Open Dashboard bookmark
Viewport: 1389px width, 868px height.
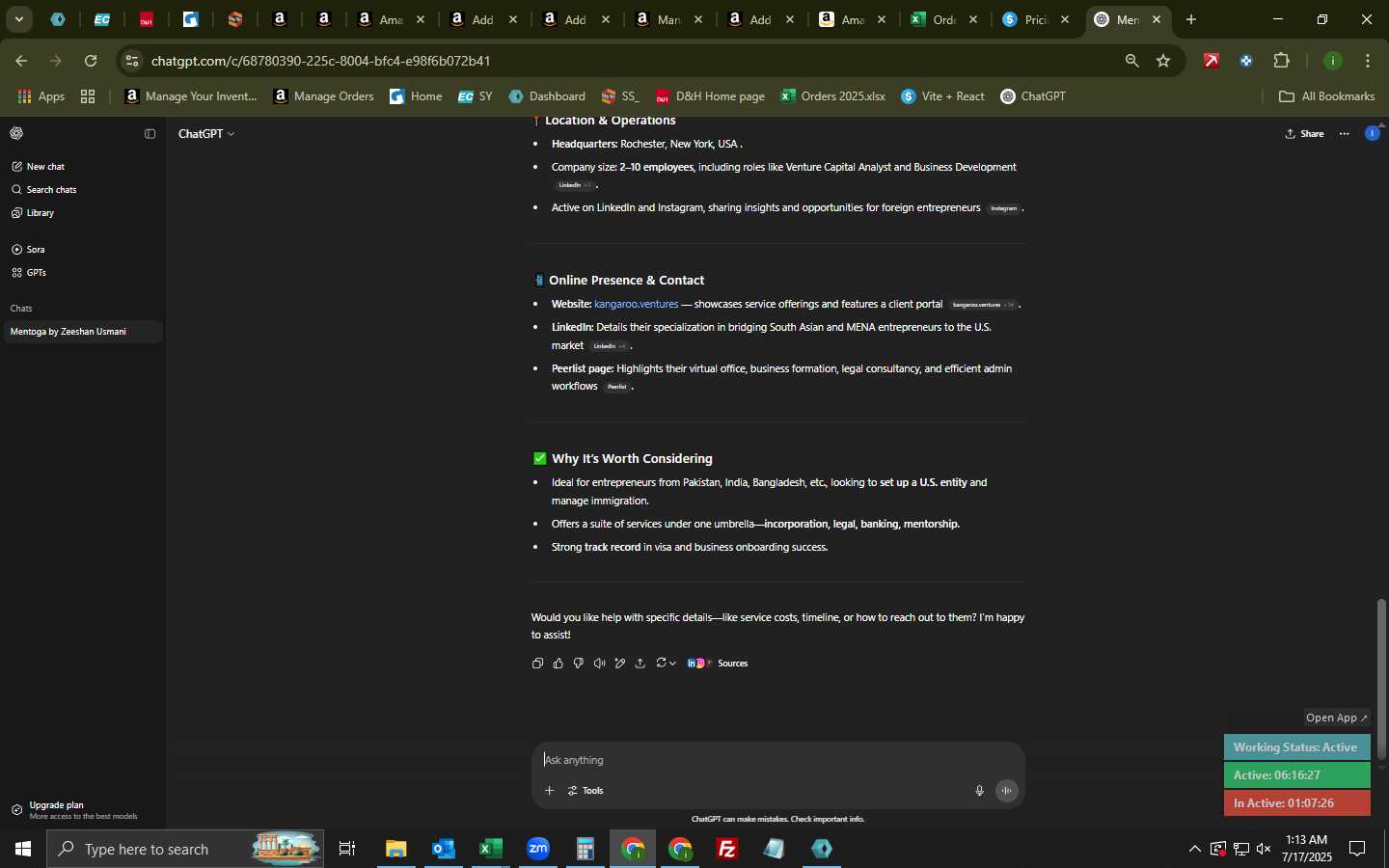(547, 96)
